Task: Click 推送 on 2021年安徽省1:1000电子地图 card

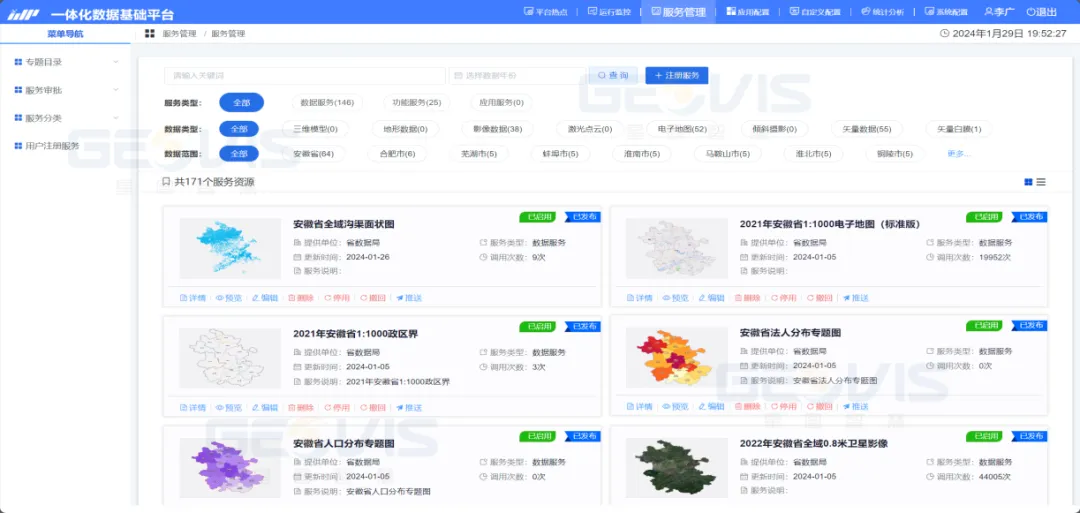Action: pyautogui.click(x=855, y=298)
